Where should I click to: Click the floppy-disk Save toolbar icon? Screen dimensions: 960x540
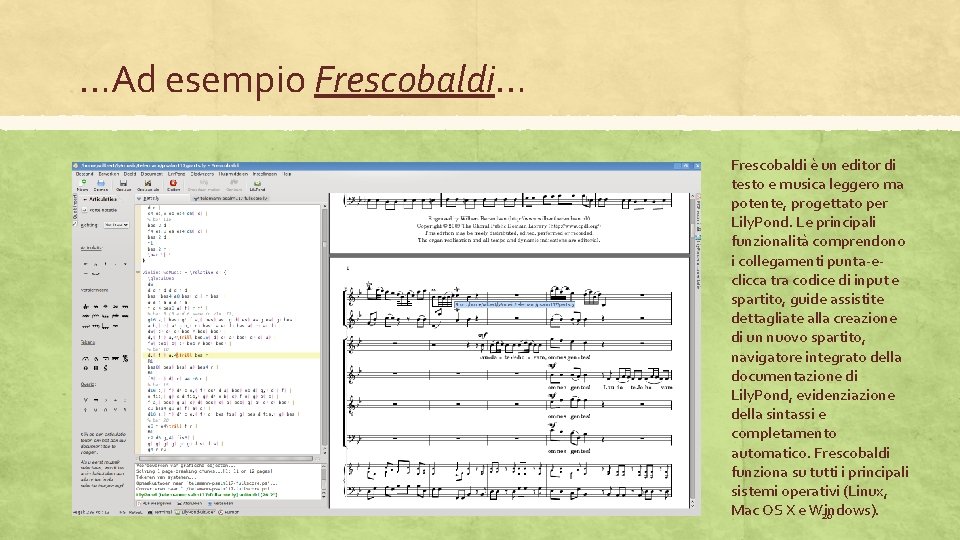click(x=124, y=183)
